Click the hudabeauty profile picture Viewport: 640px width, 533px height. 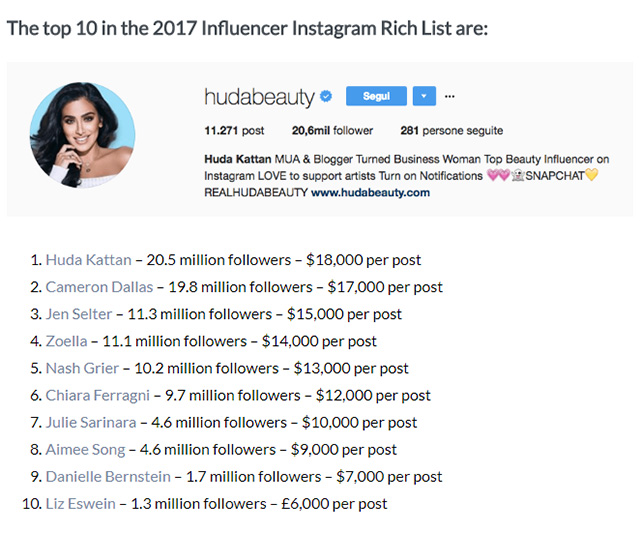click(x=82, y=133)
